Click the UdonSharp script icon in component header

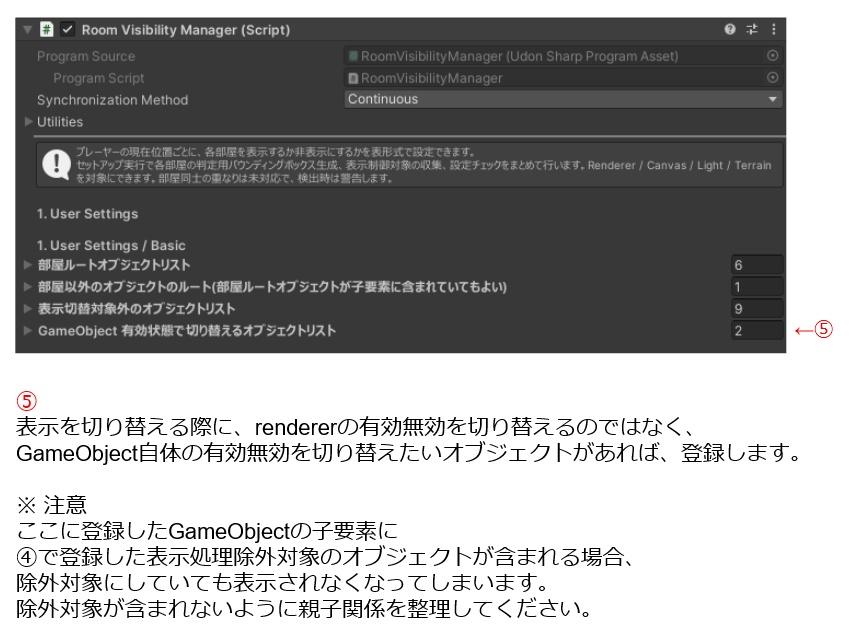pos(44,30)
